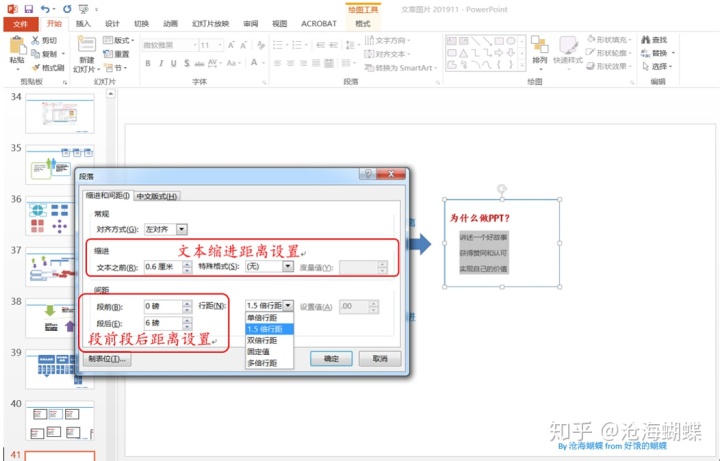The image size is (720, 461).
Task: Open the Design (设计) ribbon tab
Action: click(112, 23)
